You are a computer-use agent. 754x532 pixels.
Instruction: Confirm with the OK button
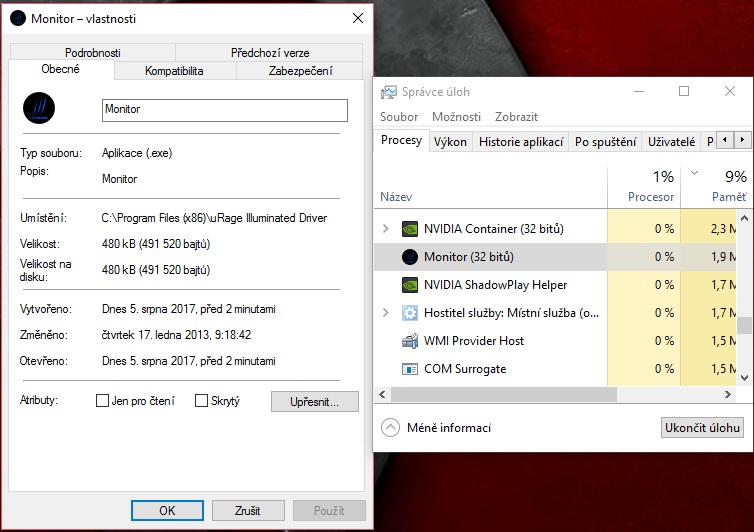click(x=167, y=510)
